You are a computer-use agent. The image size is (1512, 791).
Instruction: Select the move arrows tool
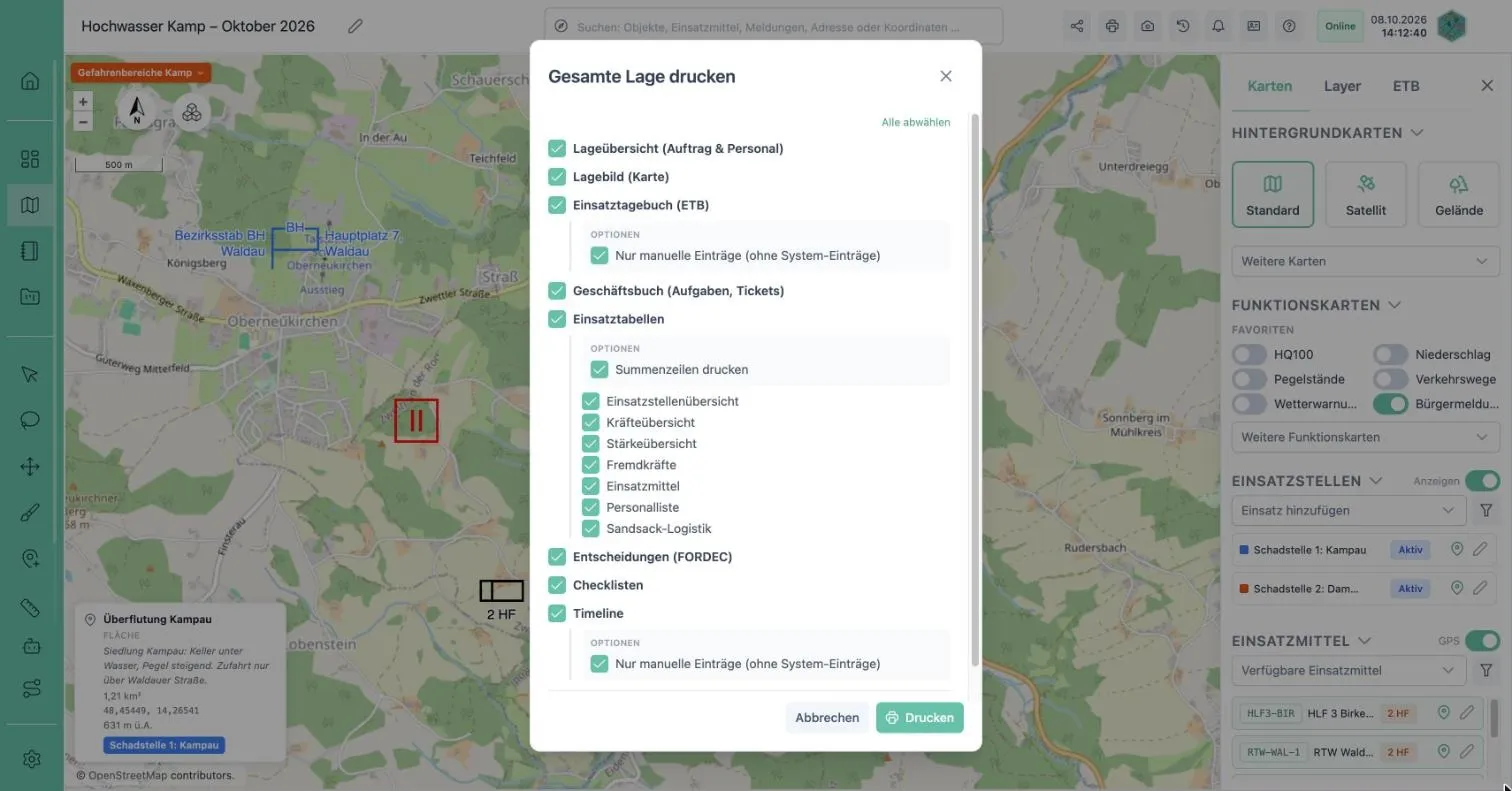pos(30,466)
